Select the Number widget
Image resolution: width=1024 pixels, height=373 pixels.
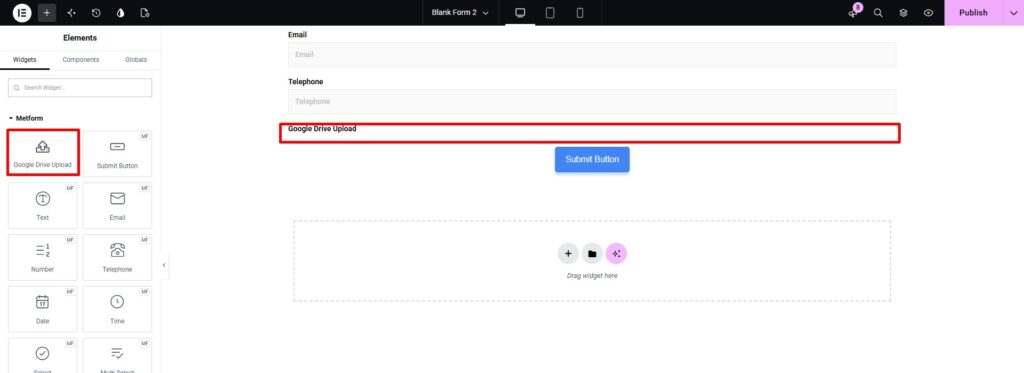point(42,257)
